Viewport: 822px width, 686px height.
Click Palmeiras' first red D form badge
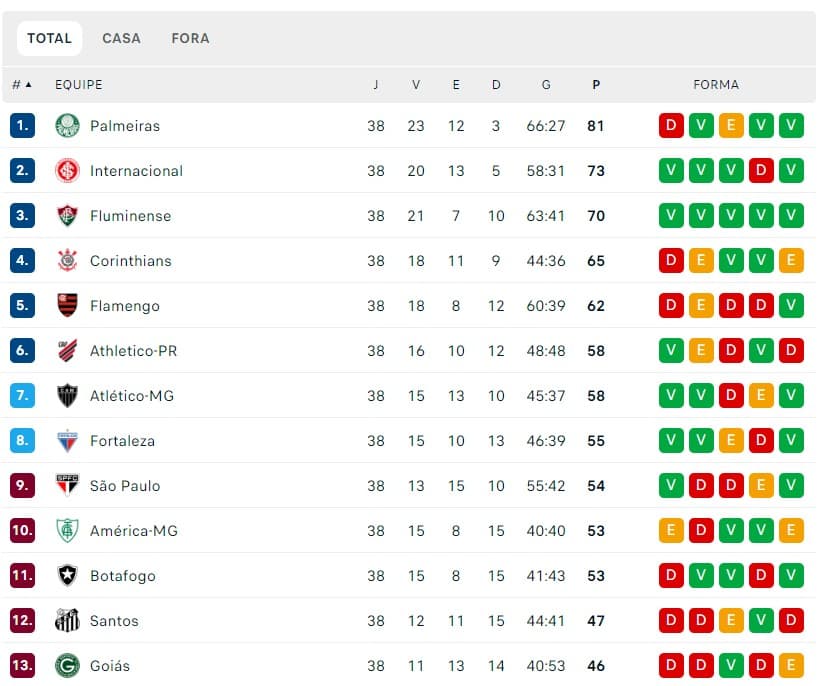coord(671,126)
